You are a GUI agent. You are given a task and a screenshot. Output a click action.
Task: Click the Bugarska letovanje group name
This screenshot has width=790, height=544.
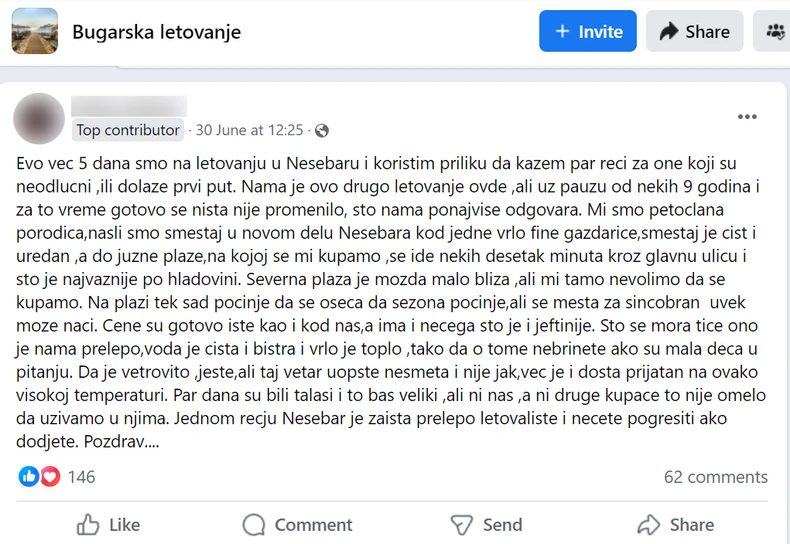pos(156,32)
